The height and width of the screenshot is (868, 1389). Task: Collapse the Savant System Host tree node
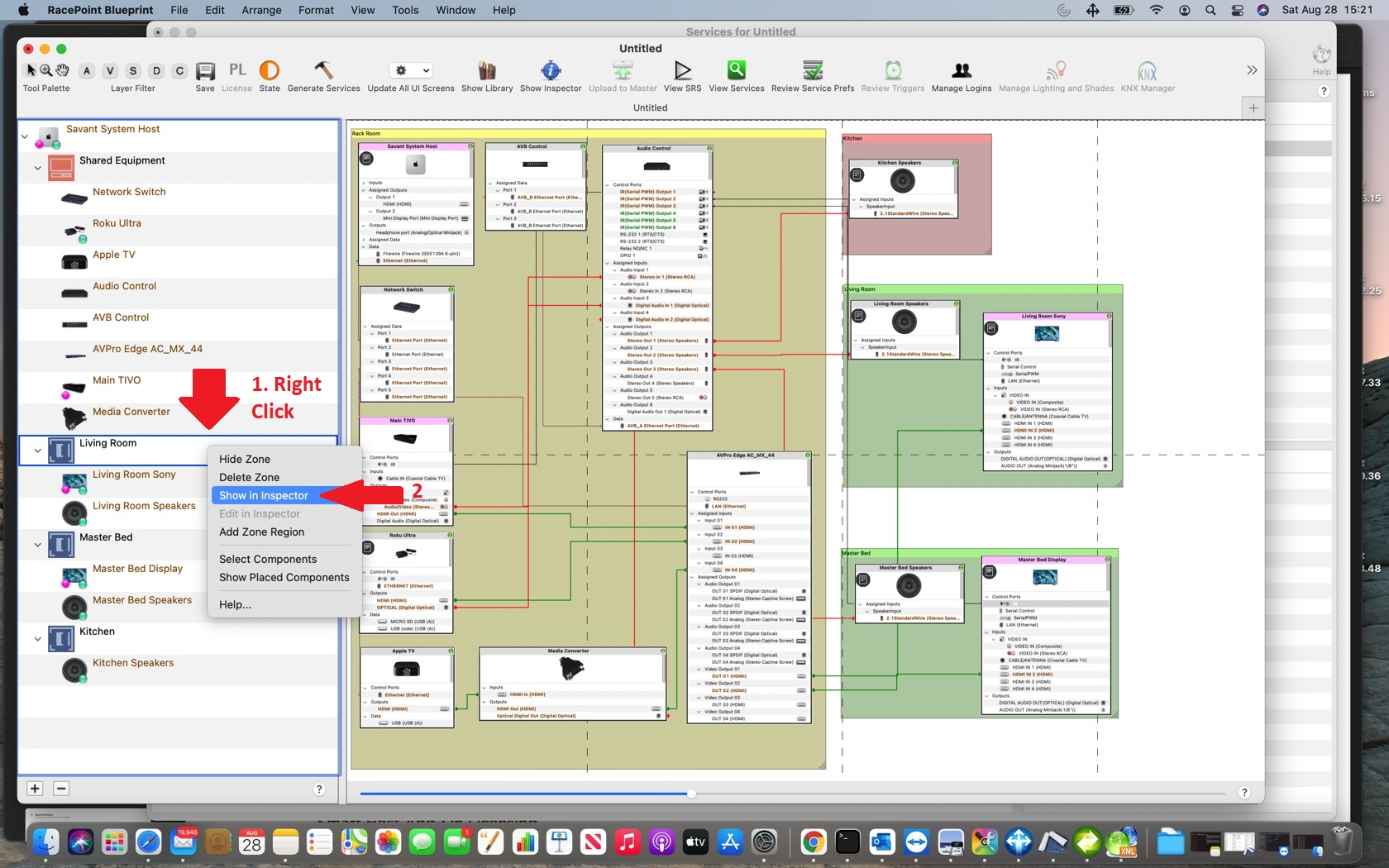(25, 136)
